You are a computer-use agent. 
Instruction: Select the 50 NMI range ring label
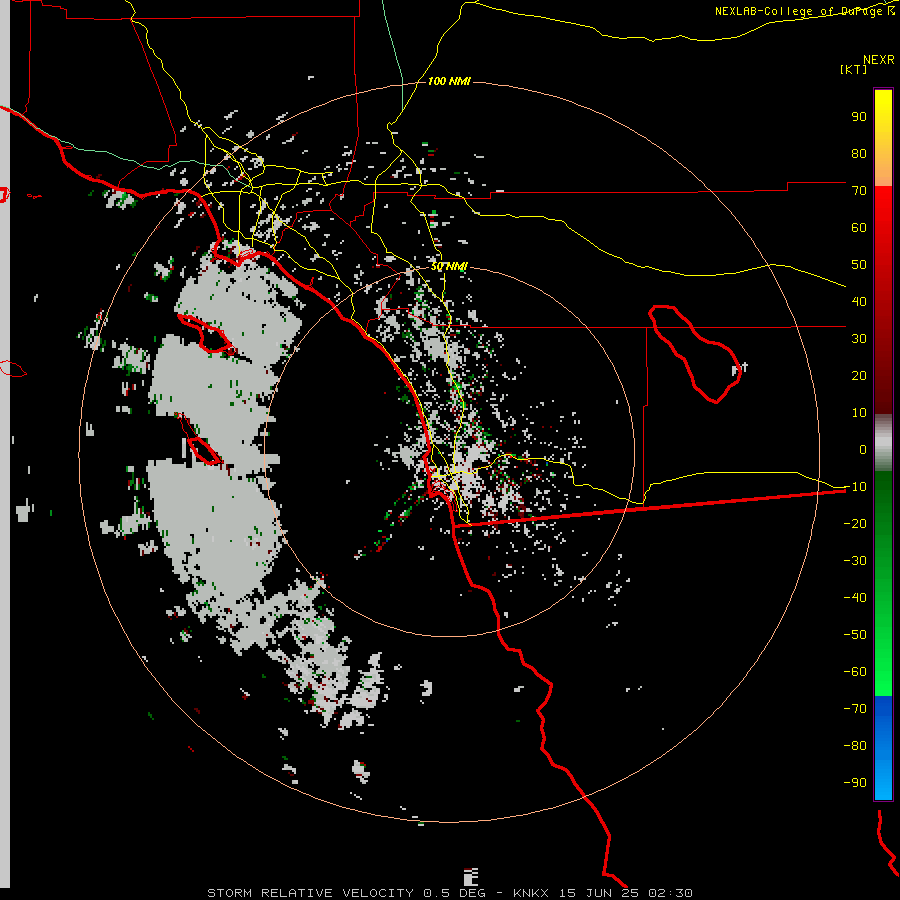pos(449,266)
